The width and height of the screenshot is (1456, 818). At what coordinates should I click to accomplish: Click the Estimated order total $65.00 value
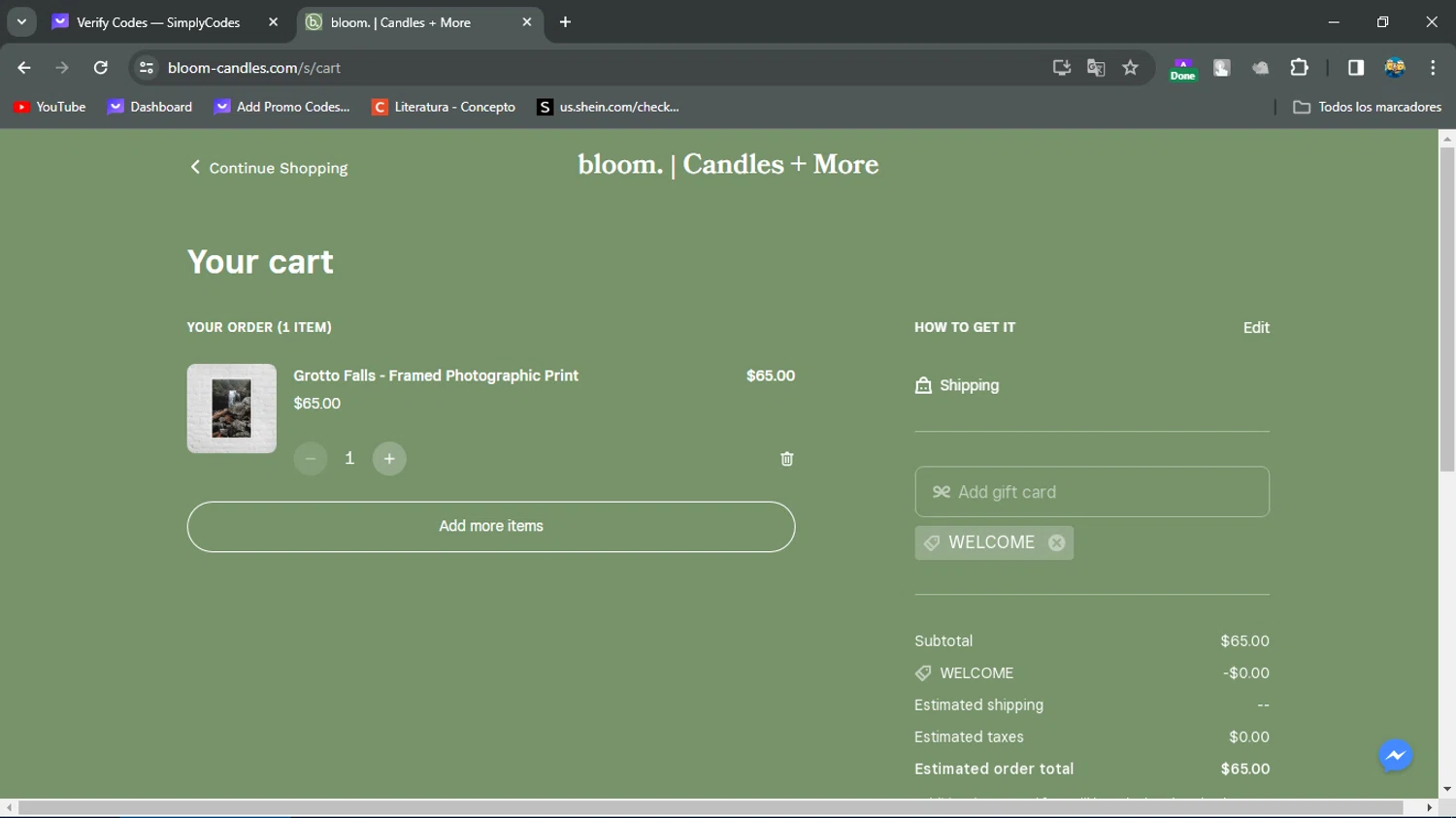click(x=1245, y=769)
